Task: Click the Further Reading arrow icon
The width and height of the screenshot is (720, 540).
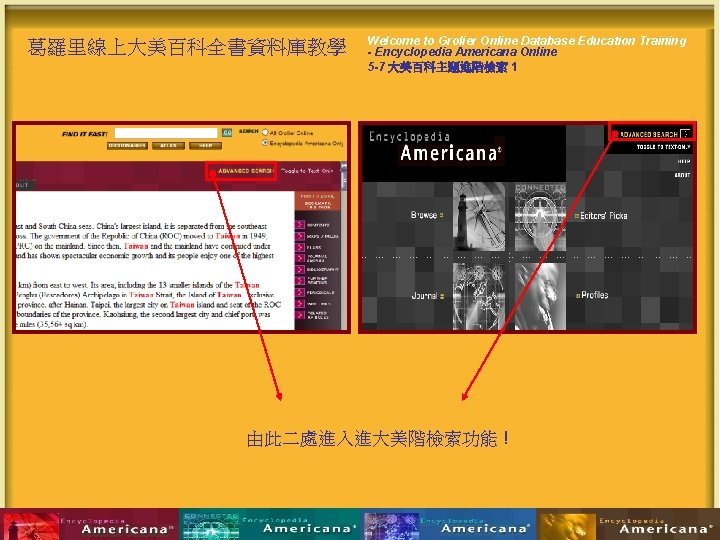Action: [300, 281]
